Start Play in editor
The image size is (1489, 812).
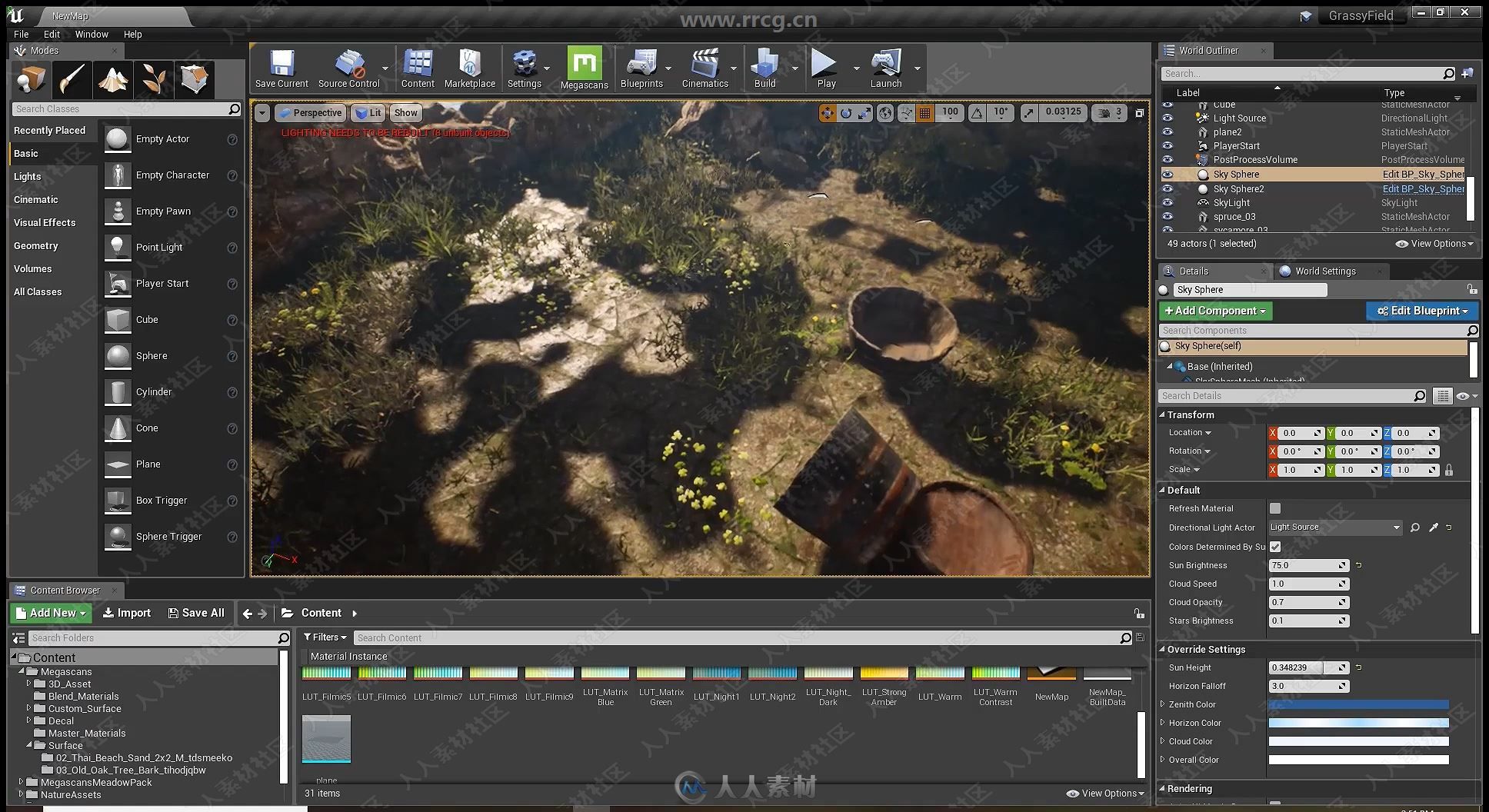click(x=826, y=68)
